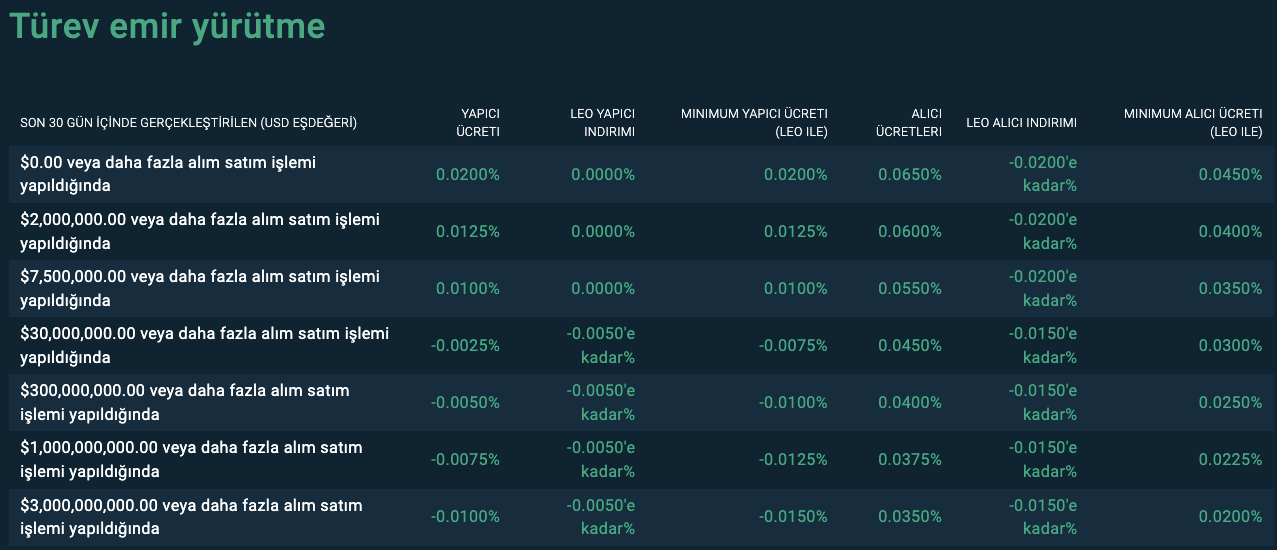The height and width of the screenshot is (550, 1277).
Task: Click the MINIMUM ALICI ÜCRETI (LEO ILE) header
Action: click(1193, 122)
